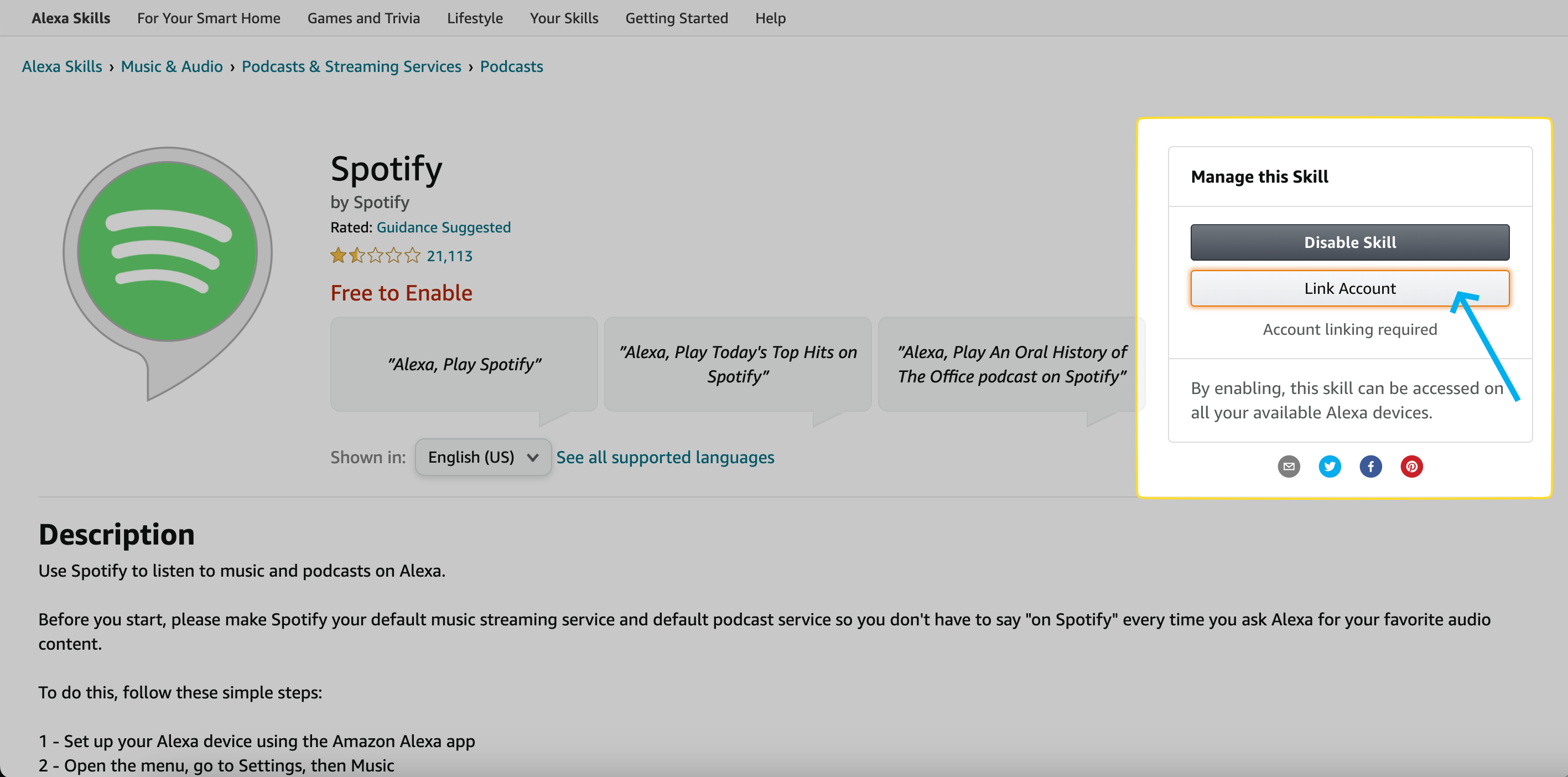Click "Account linking required" note

click(x=1349, y=329)
